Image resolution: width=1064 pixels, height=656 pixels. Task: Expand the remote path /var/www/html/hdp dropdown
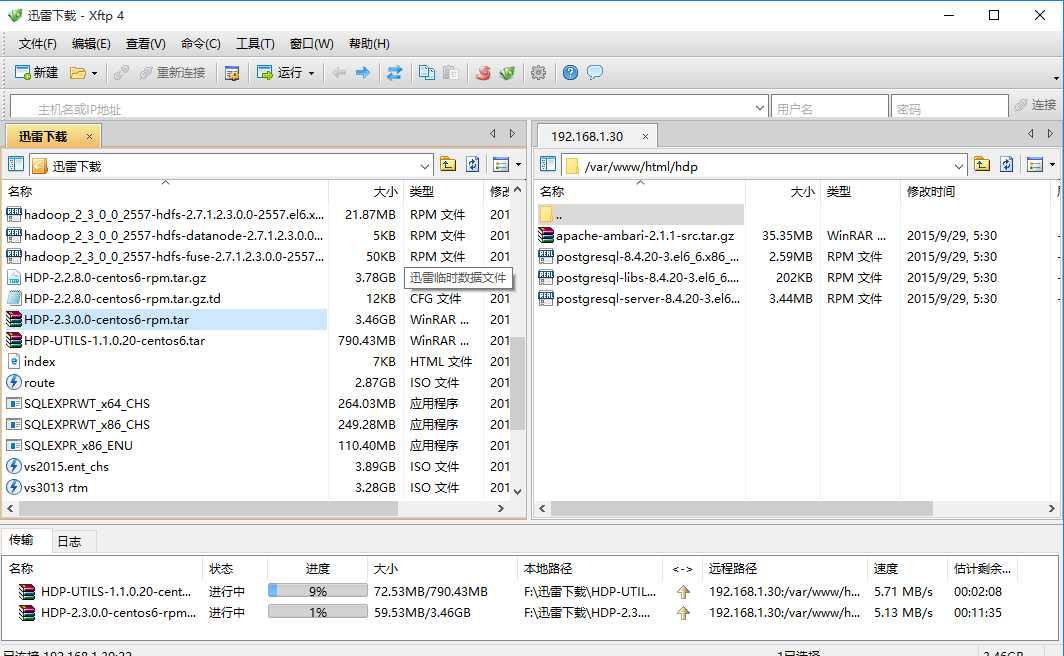coord(958,166)
